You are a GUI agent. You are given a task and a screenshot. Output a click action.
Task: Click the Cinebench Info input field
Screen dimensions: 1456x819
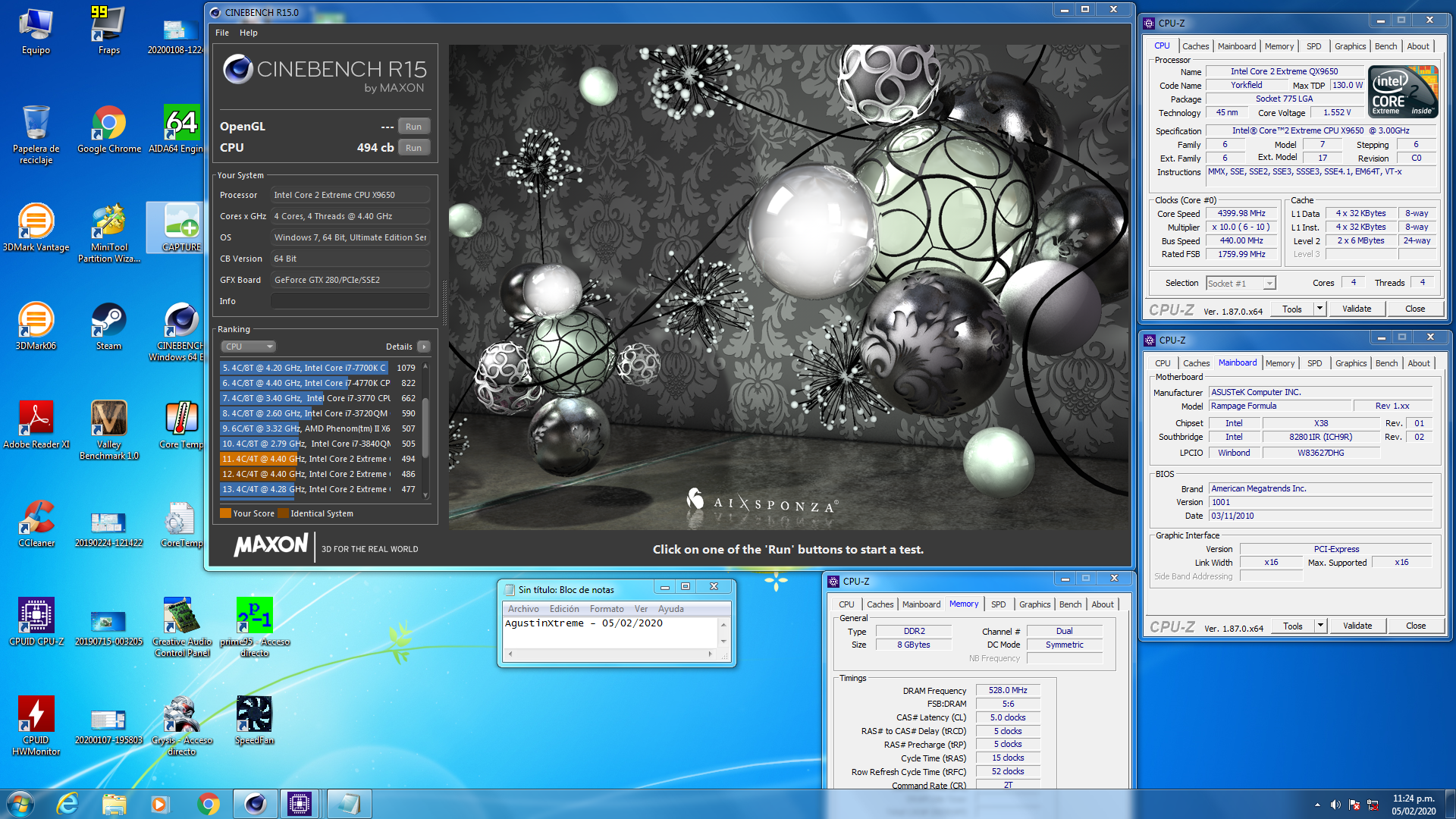pos(350,301)
